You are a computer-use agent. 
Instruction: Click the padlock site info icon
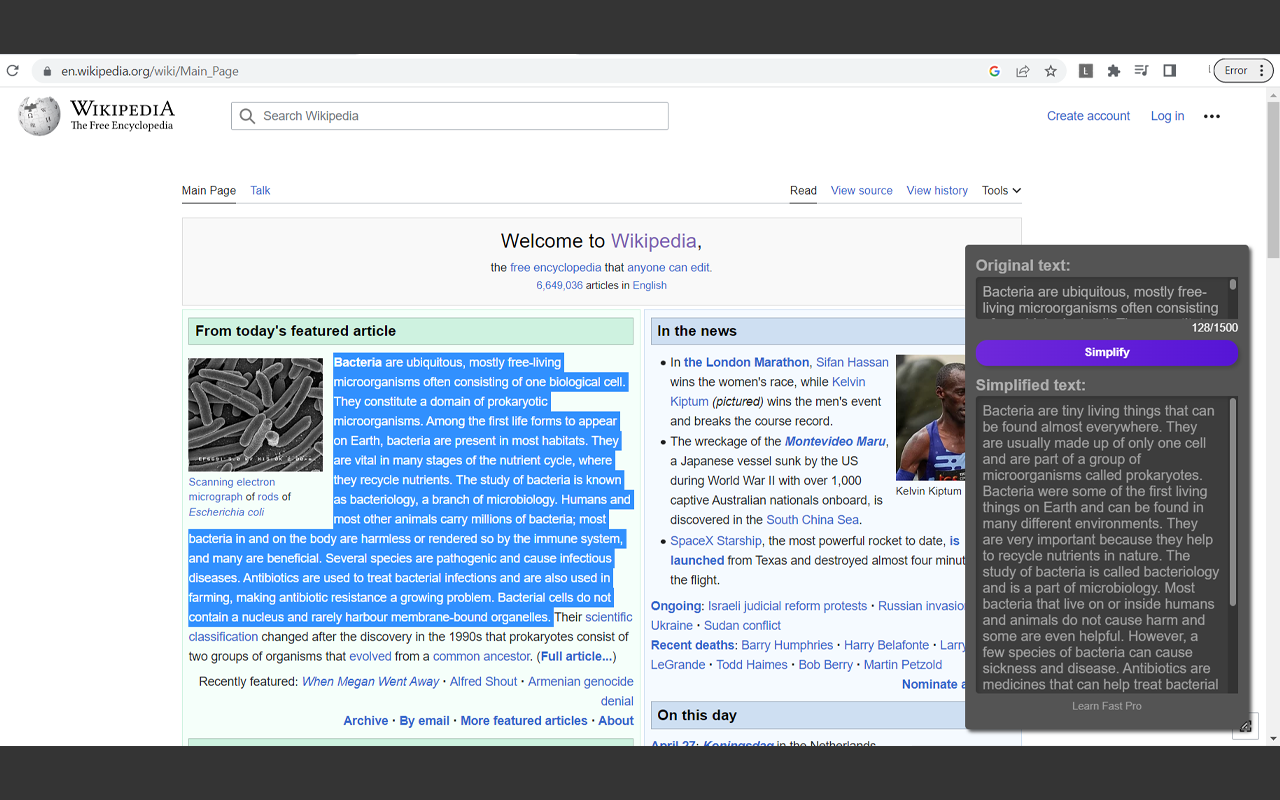pyautogui.click(x=46, y=71)
